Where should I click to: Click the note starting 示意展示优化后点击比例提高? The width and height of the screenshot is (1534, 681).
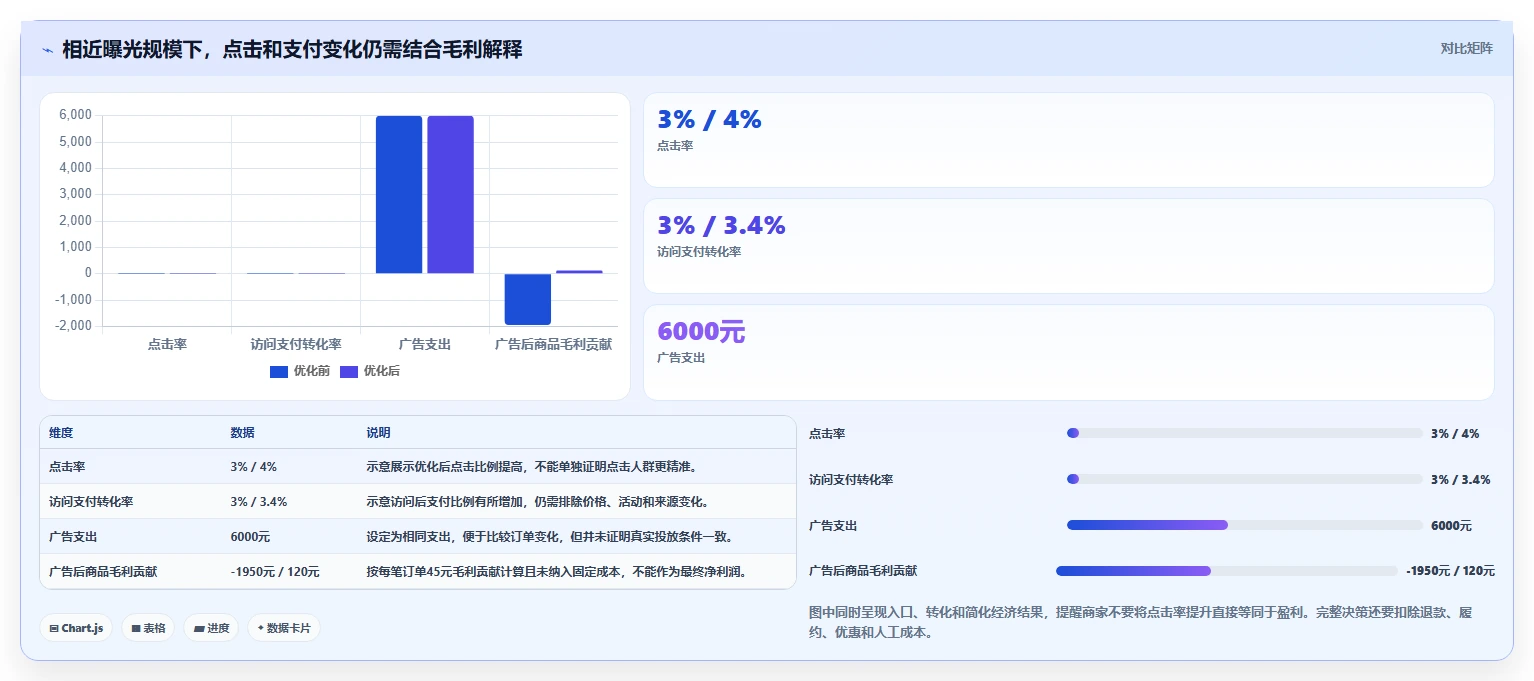tap(531, 467)
